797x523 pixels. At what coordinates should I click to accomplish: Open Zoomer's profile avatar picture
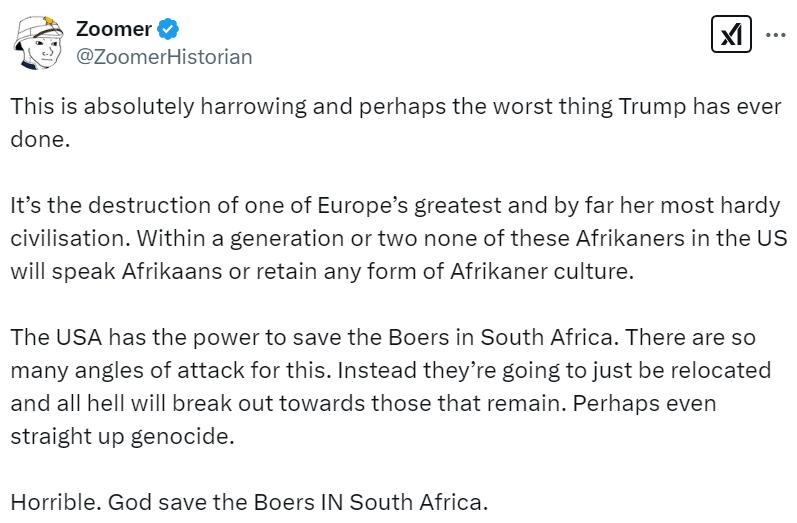click(x=38, y=42)
